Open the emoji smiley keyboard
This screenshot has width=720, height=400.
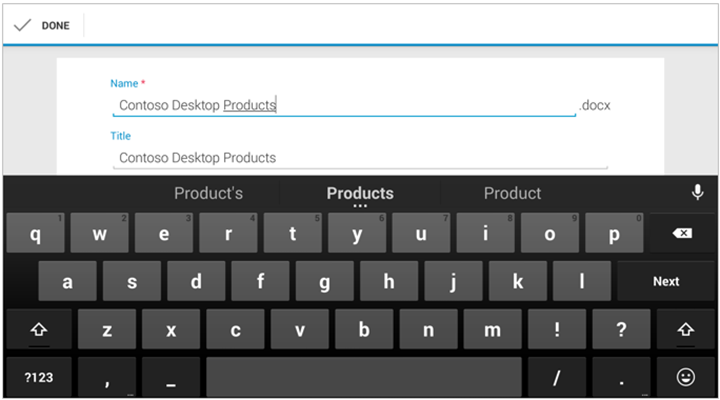click(685, 377)
